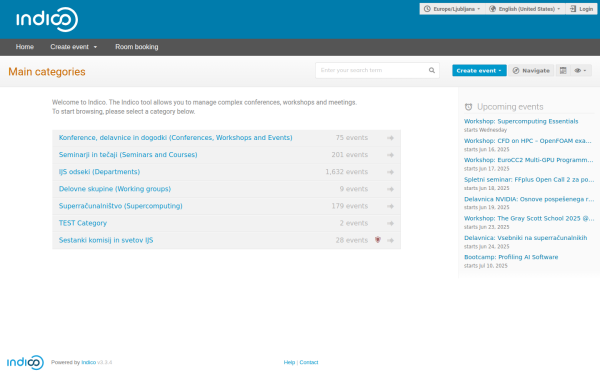Click the Navigate button
The image size is (600, 375).
[531, 70]
